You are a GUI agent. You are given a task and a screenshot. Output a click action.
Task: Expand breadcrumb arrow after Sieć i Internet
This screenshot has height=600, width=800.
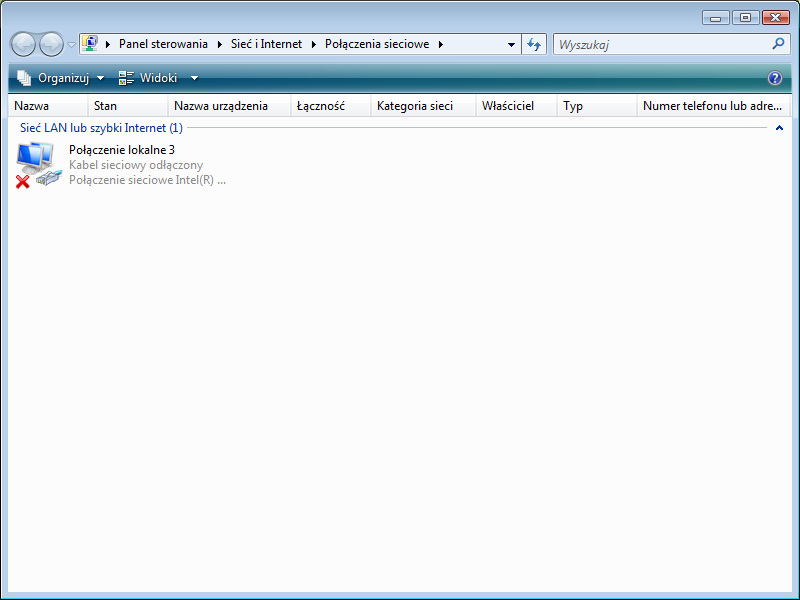click(313, 44)
